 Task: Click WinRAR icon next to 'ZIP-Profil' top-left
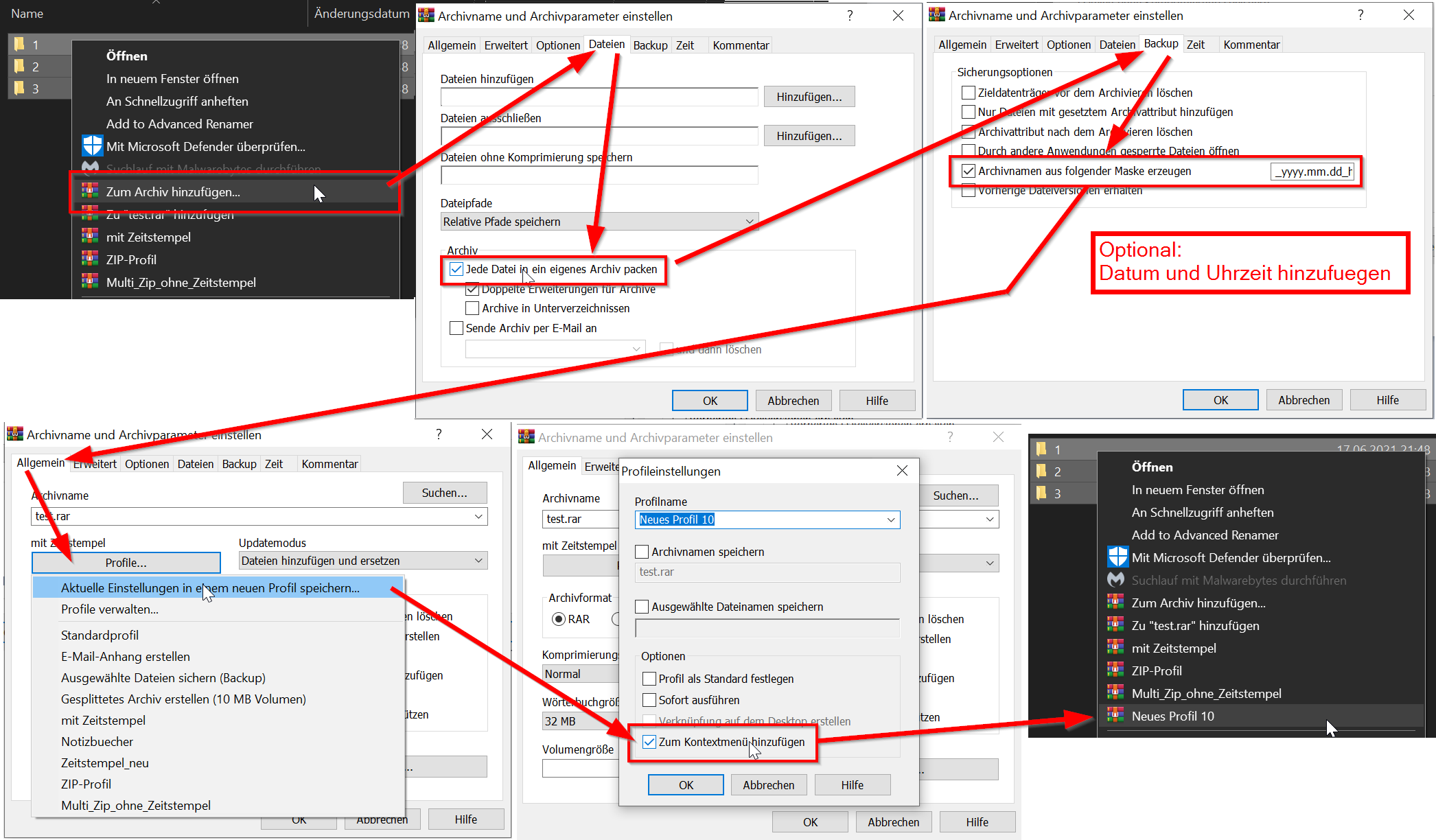click(90, 259)
